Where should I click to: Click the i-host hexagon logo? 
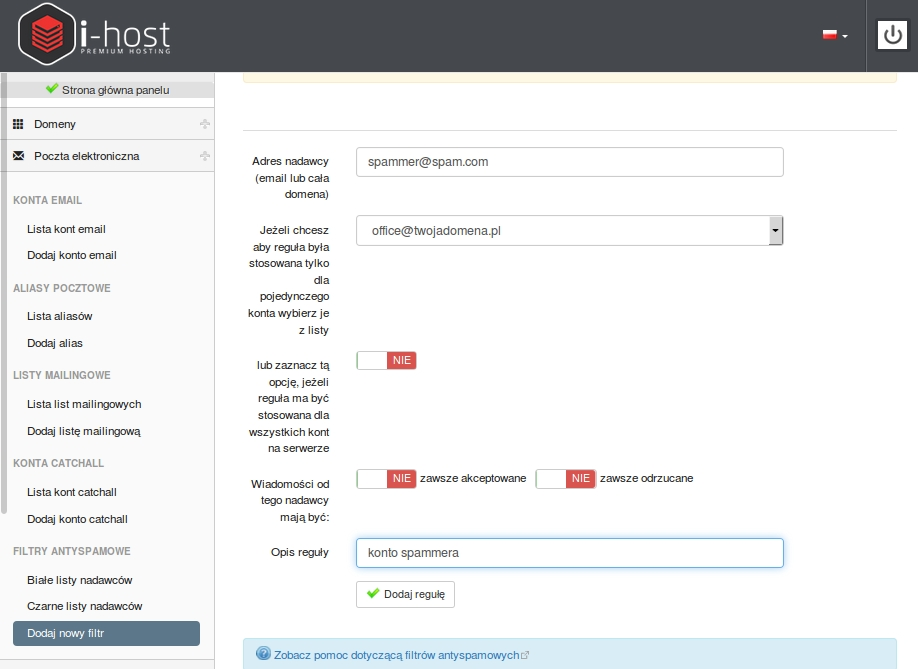(47, 34)
